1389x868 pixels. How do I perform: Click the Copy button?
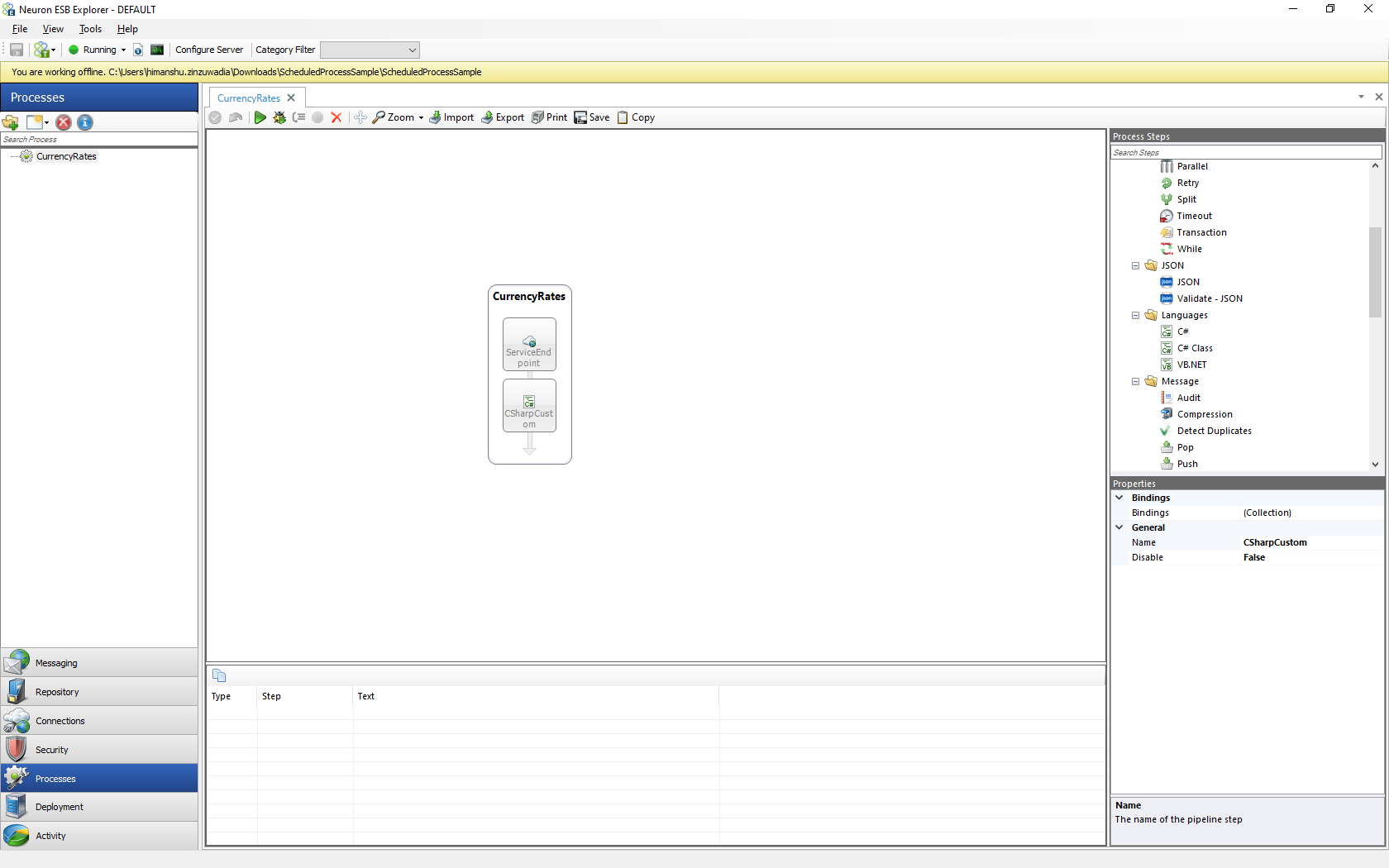[636, 117]
